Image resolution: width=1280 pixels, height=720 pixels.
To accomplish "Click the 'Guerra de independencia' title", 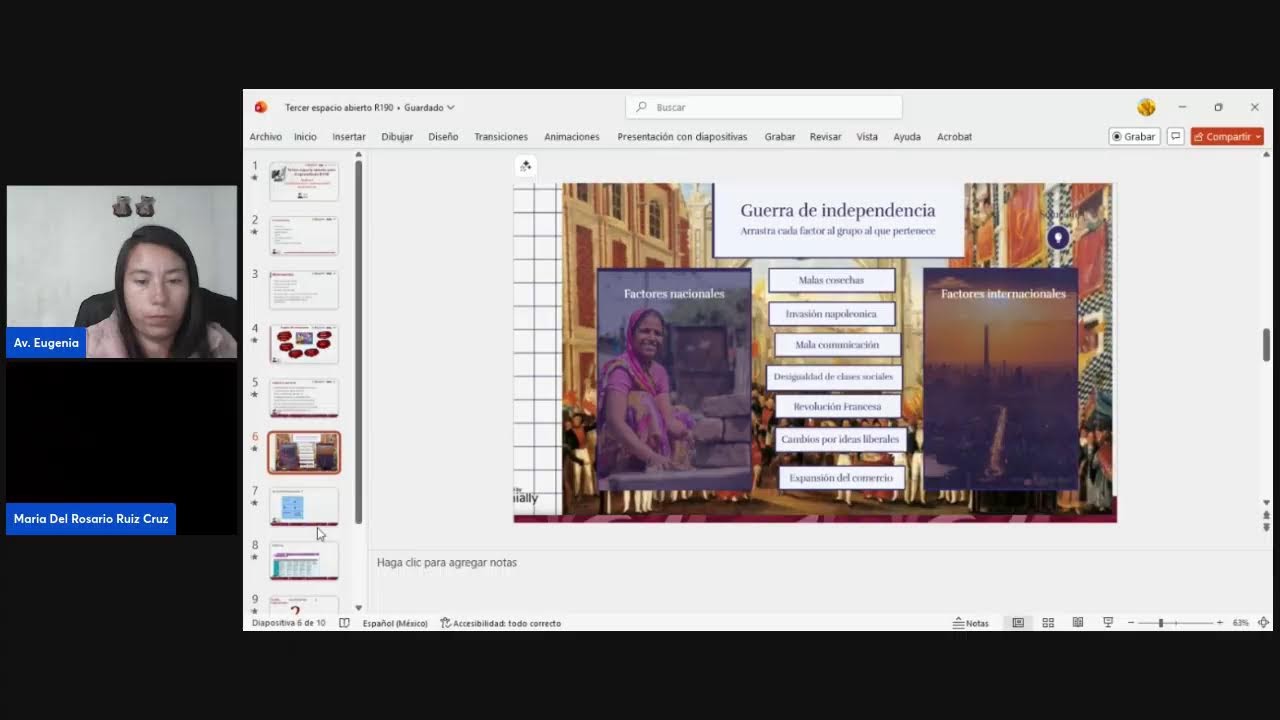I will 838,210.
